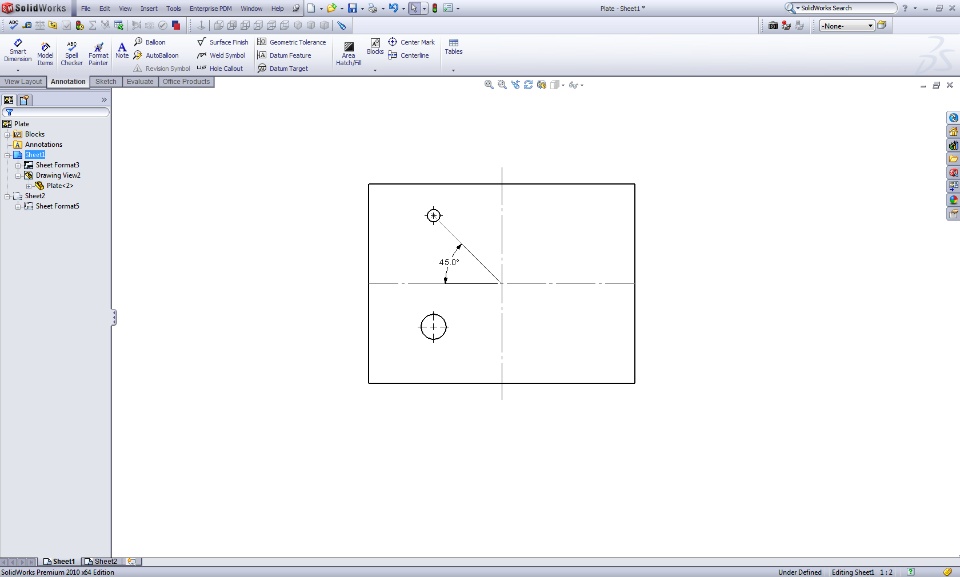This screenshot has height=577, width=960.
Task: Add a Centerline annotation
Action: (408, 55)
